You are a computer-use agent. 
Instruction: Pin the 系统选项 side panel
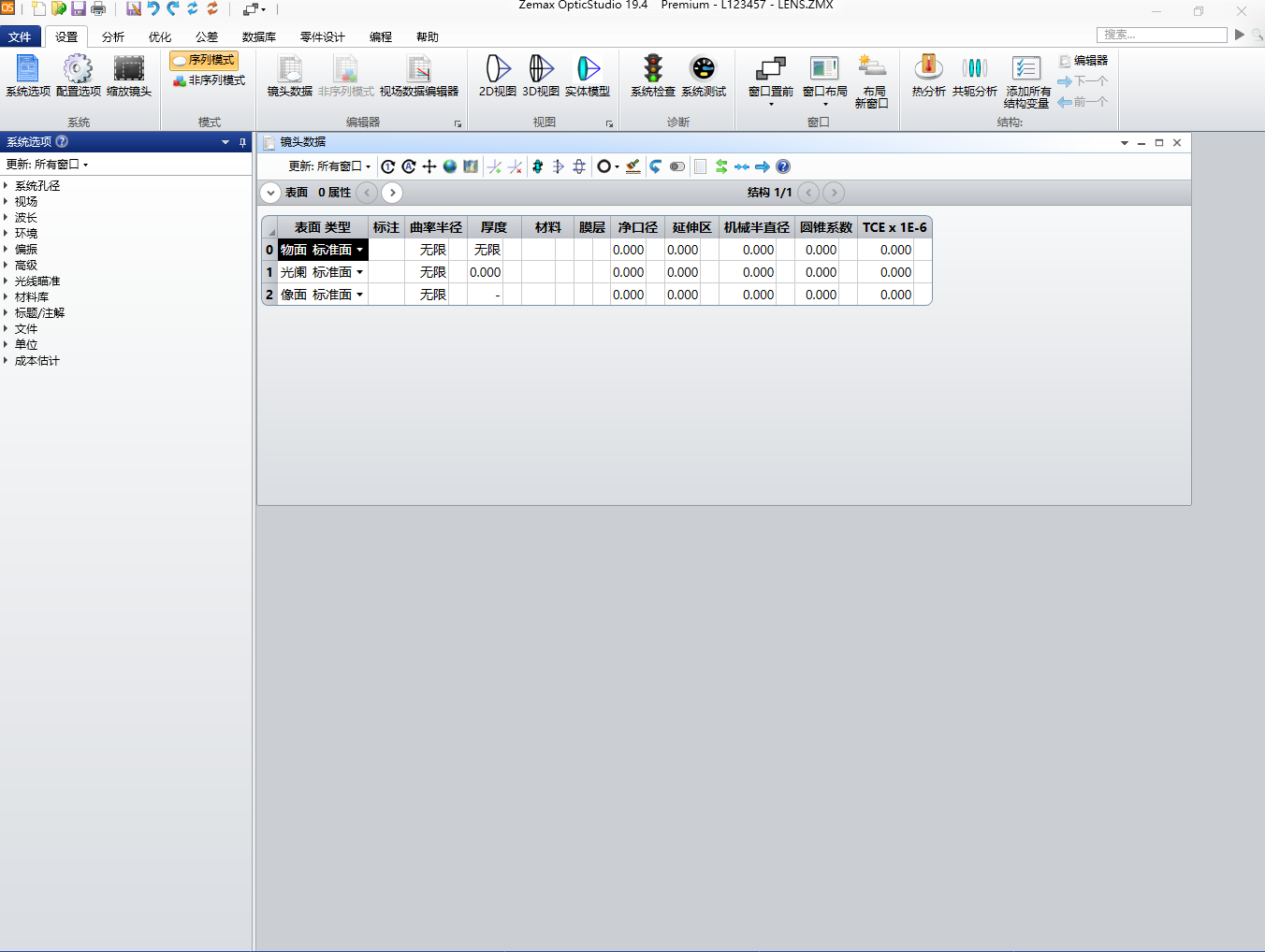point(242,142)
